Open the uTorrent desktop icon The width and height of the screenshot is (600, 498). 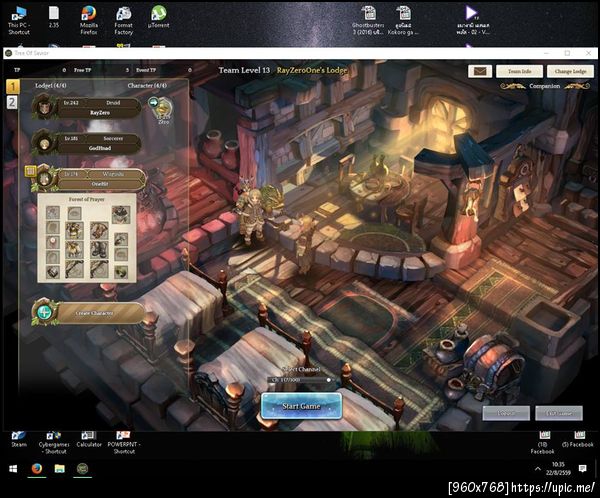click(158, 17)
